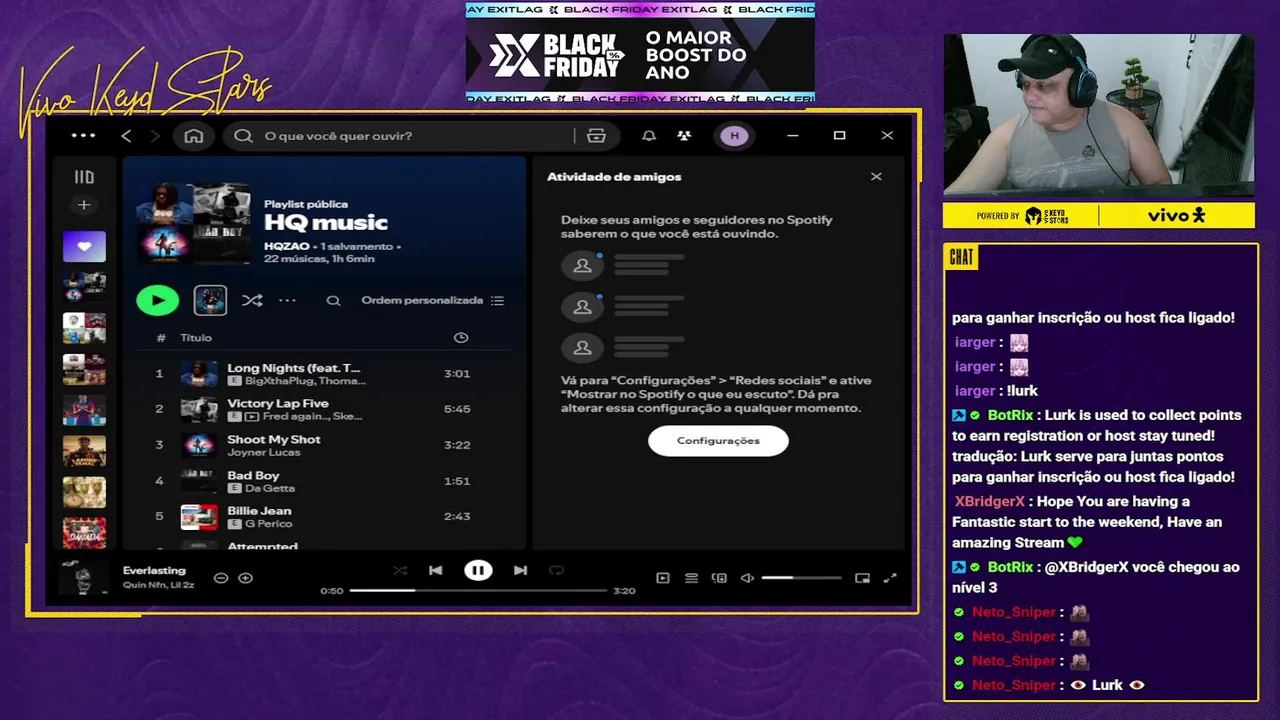Open 'Everlasting' song title link
The width and height of the screenshot is (1280, 720).
point(154,571)
